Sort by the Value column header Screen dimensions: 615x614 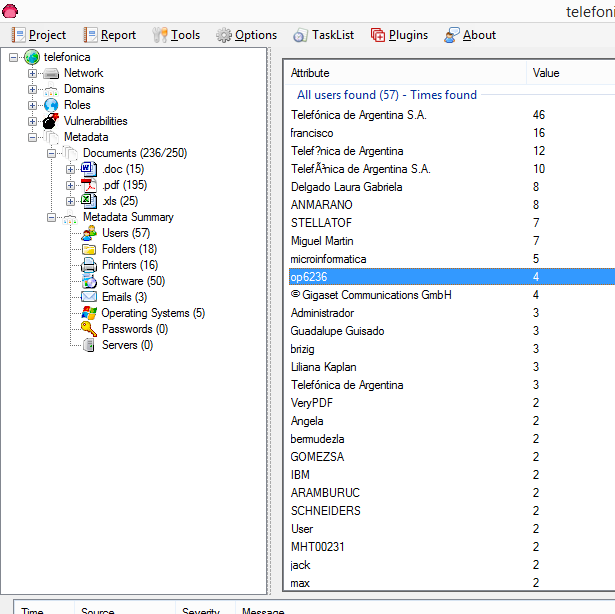pos(571,73)
